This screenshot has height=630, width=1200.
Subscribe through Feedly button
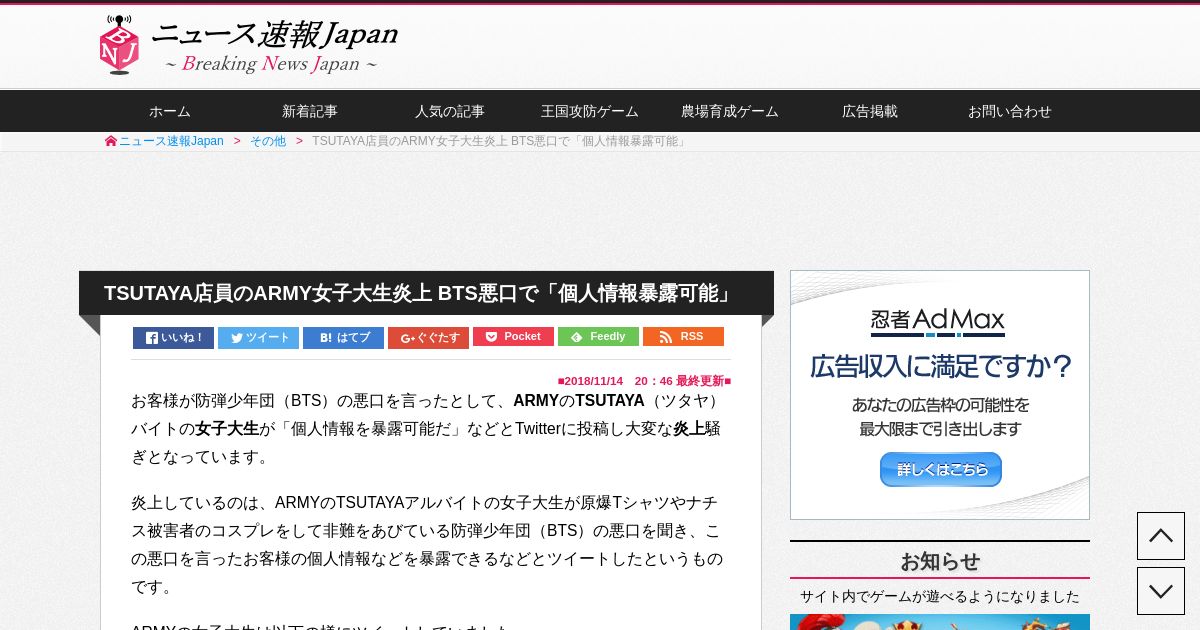[x=598, y=336]
